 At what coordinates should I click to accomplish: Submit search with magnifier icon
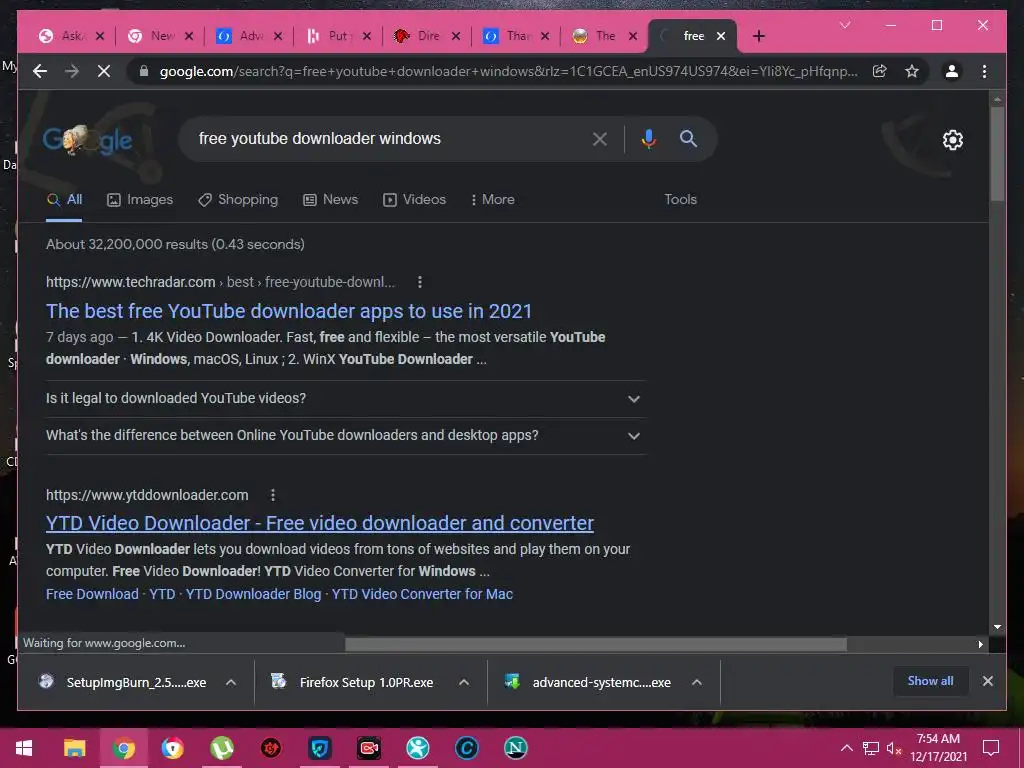point(688,138)
